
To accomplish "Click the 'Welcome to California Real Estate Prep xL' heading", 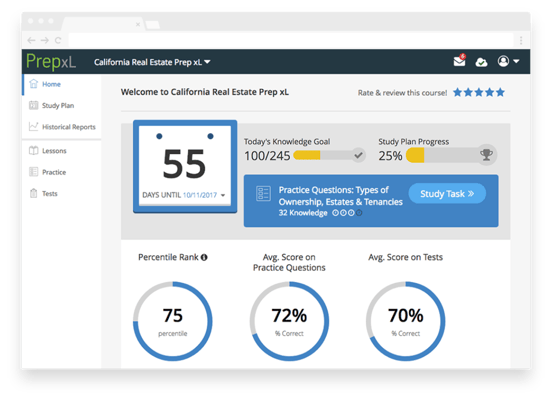I will [x=205, y=92].
